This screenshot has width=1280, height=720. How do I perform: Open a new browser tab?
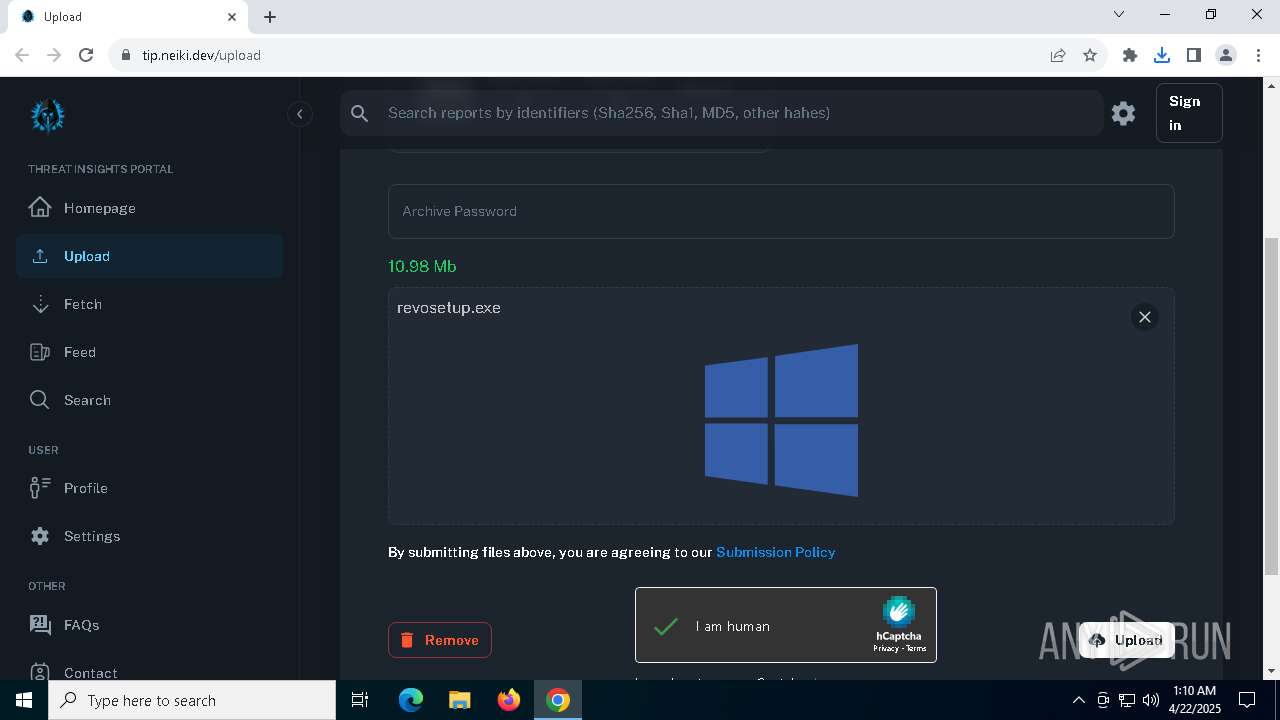(x=270, y=17)
